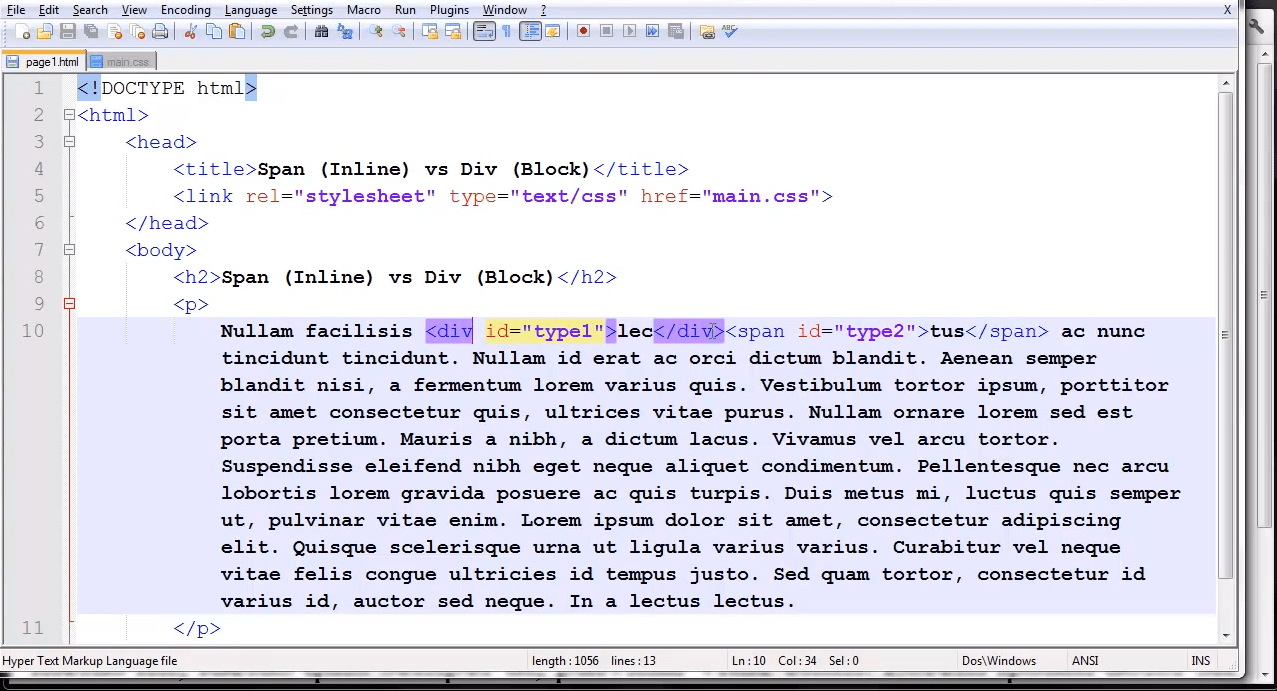The width and height of the screenshot is (1277, 691).
Task: Start macro recording with the red record icon
Action: (583, 31)
